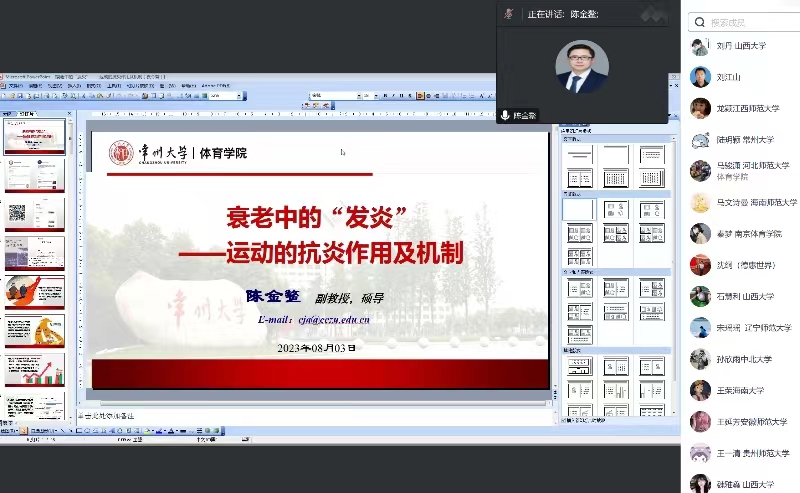
Task: Switch to the 大纲 (Outline) tab
Action: coord(7,114)
